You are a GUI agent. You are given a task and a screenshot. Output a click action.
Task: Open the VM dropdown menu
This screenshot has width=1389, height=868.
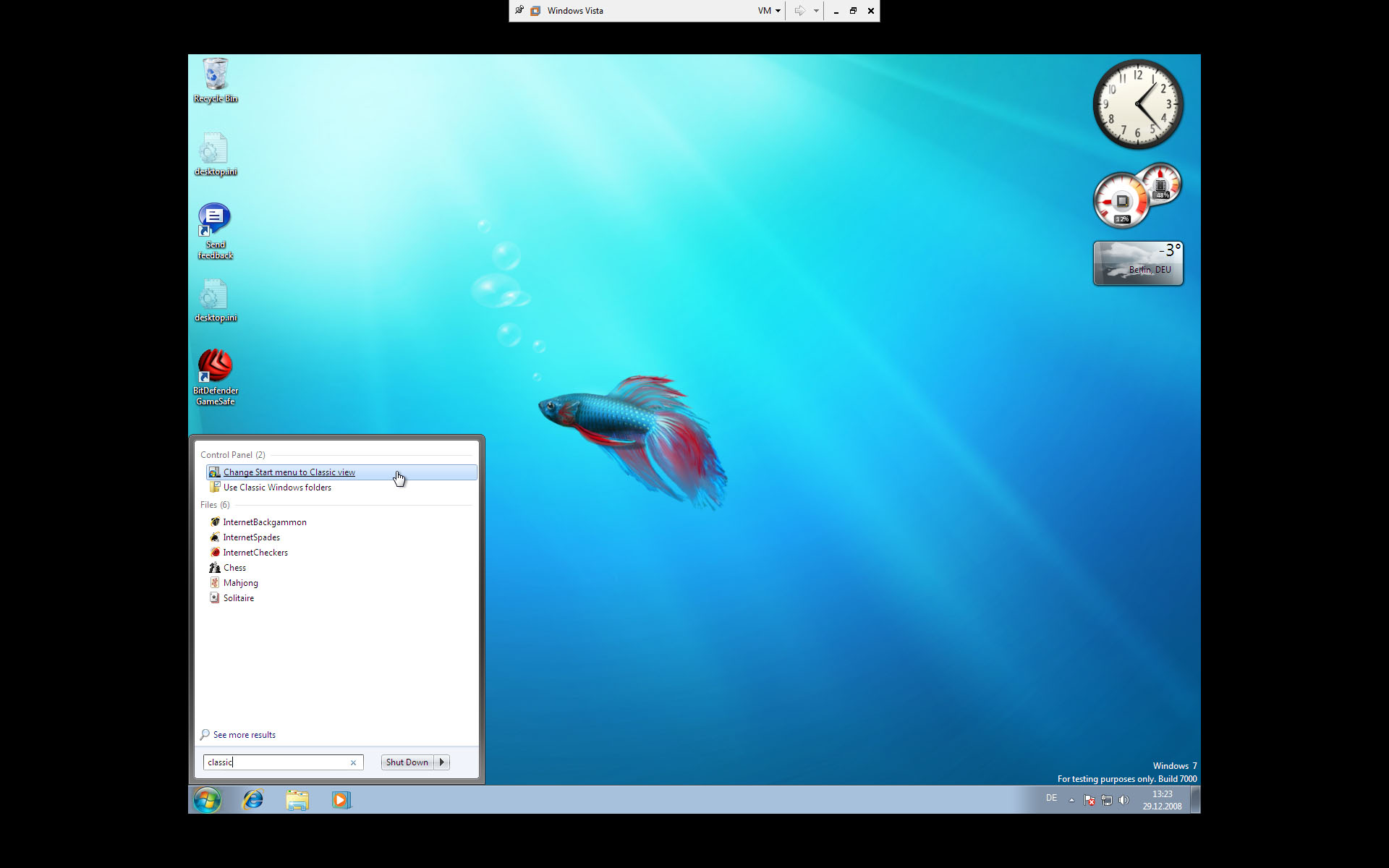pyautogui.click(x=768, y=11)
